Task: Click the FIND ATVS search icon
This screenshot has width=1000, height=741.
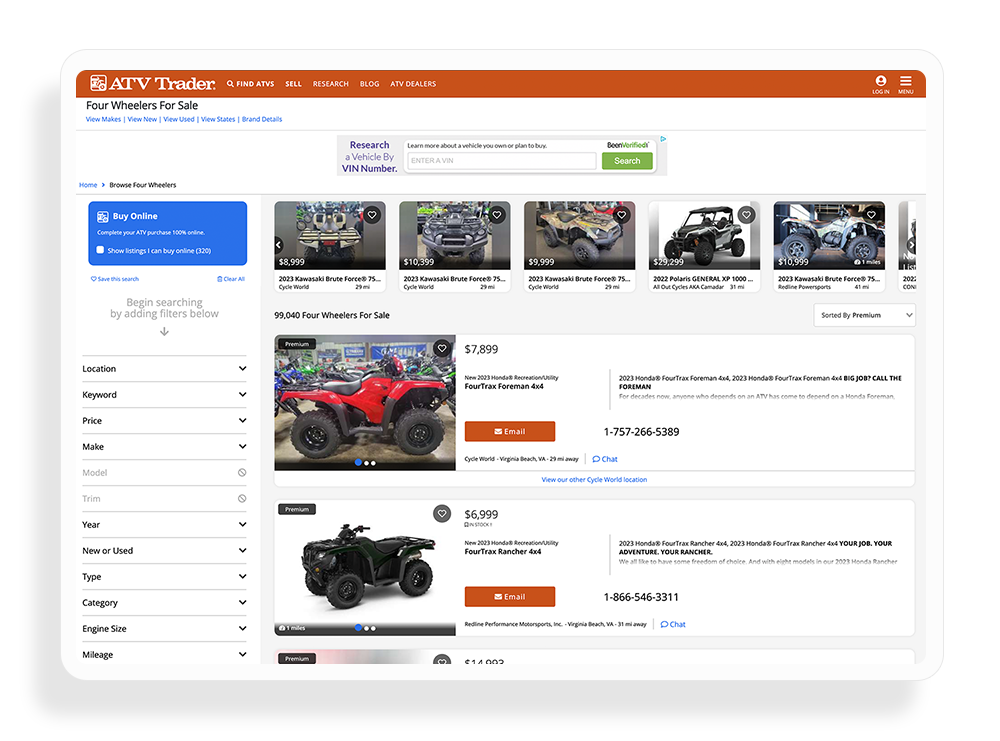Action: click(228, 83)
